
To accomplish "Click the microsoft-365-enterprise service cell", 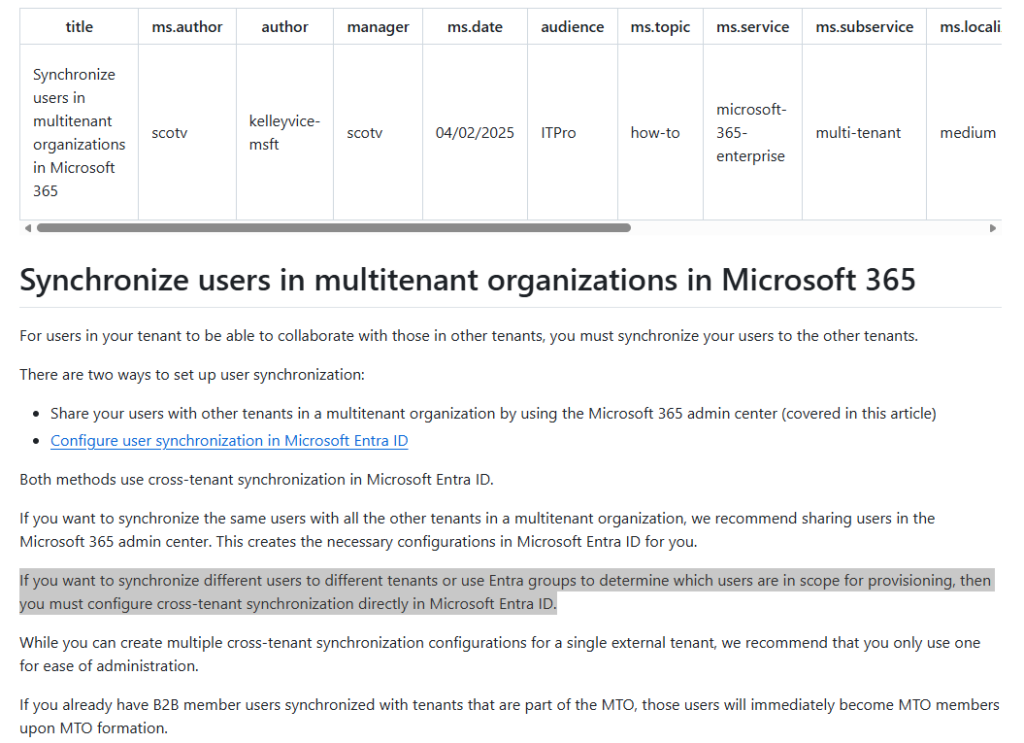I will [x=751, y=132].
